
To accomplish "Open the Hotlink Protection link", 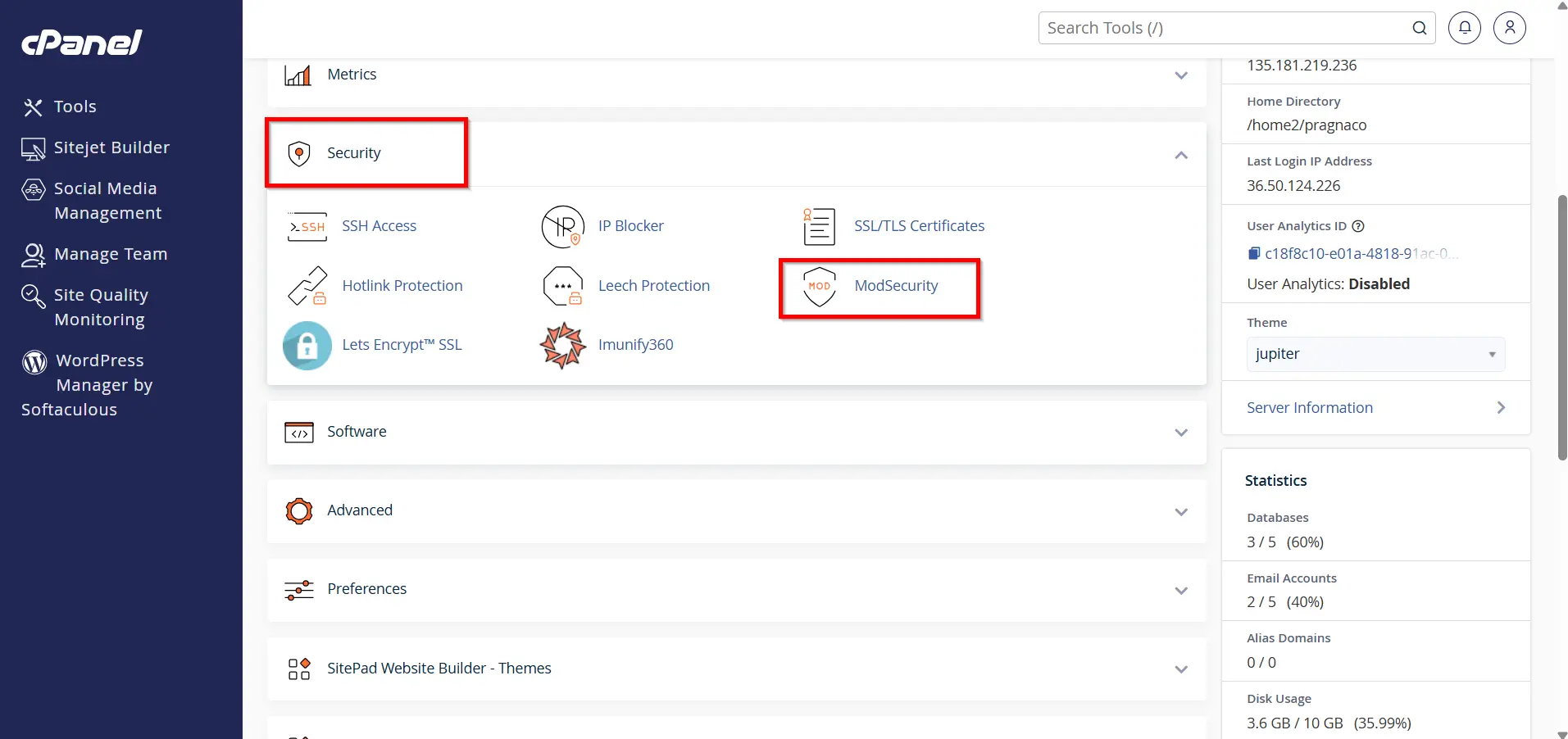I will pos(402,286).
